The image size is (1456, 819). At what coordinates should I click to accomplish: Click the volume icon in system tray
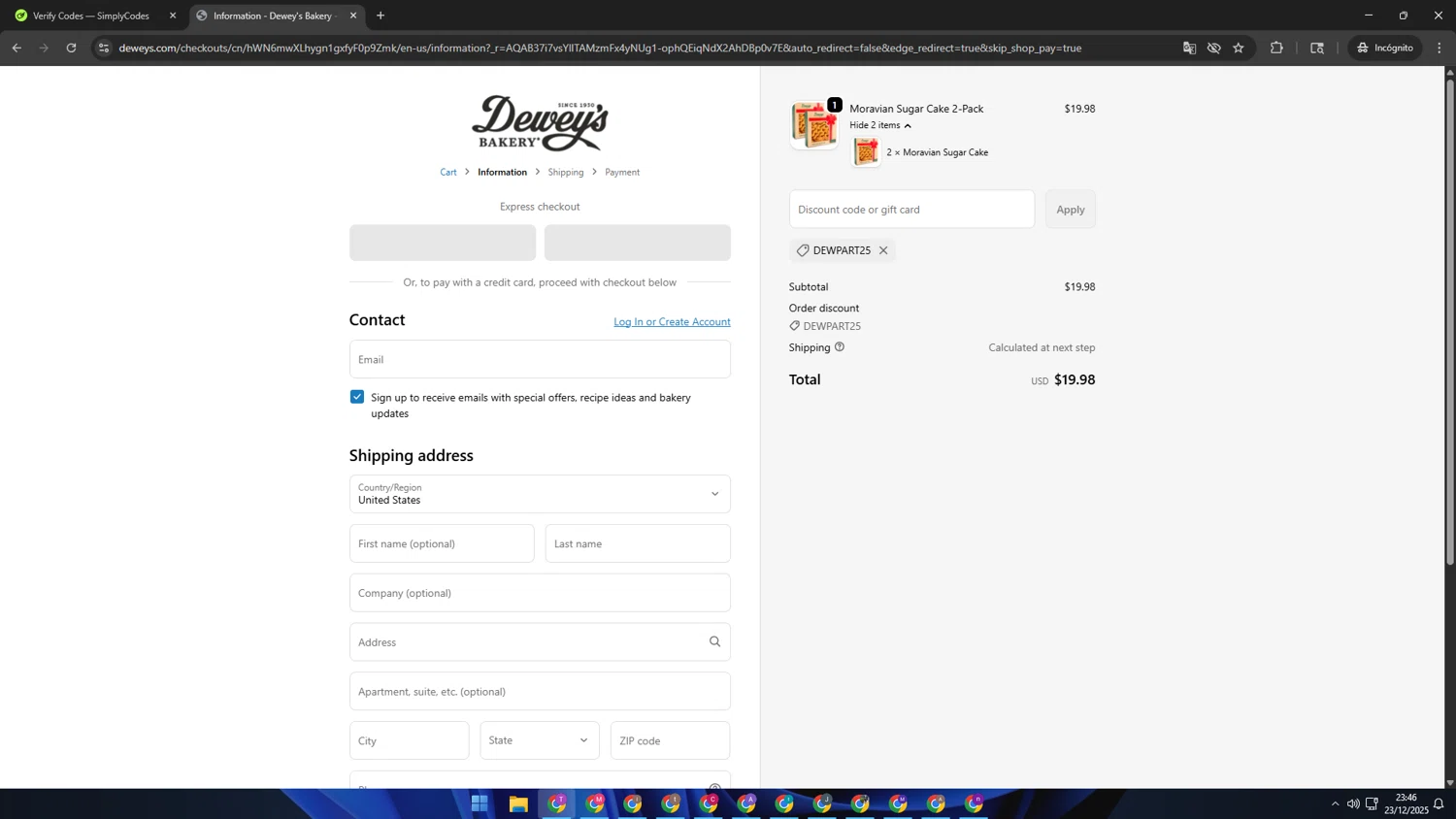coord(1353,803)
